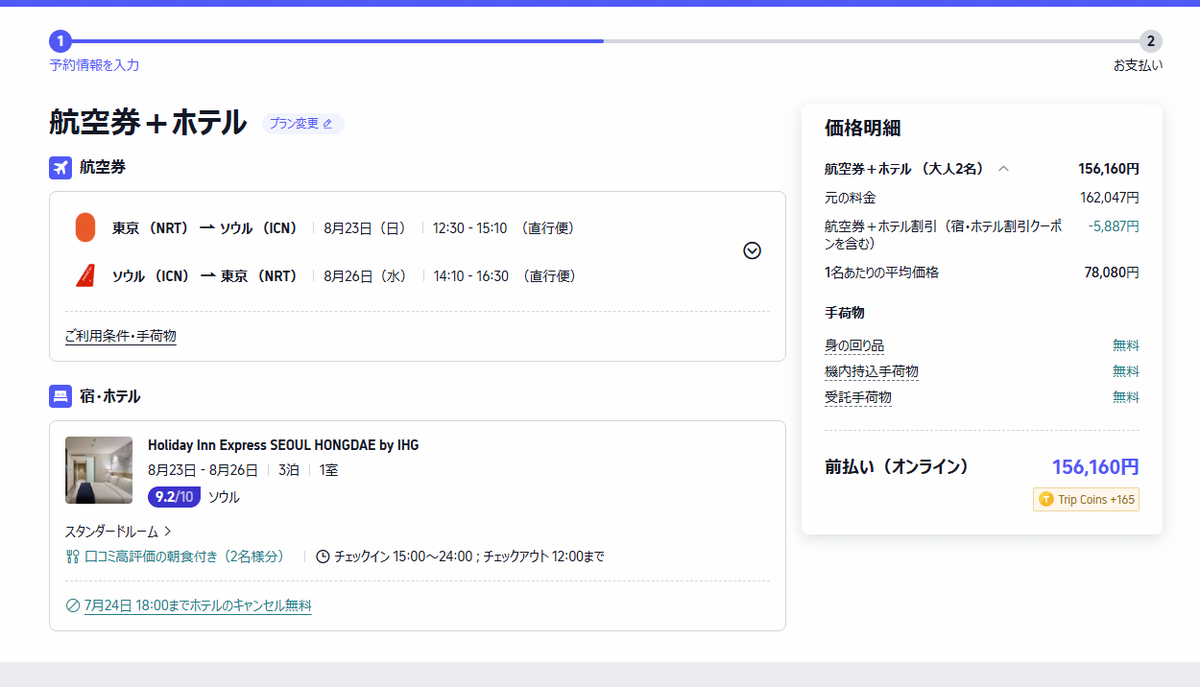The image size is (1200, 687).
Task: Click outbound time 12:30 - 15:10
Action: tap(471, 228)
